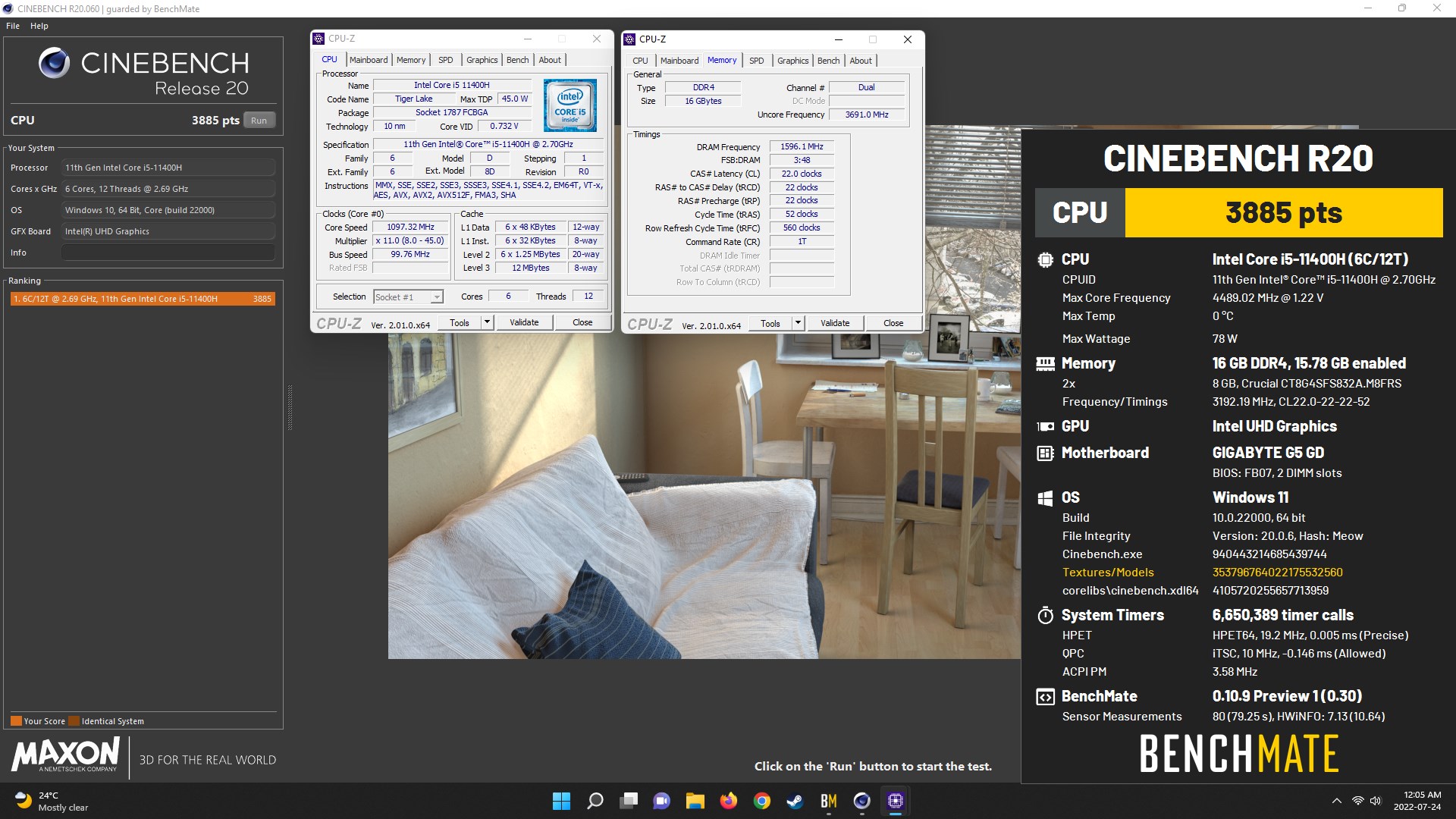Click the Intel Core i5 badge in CPU-Z
The width and height of the screenshot is (1456, 819).
(570, 105)
